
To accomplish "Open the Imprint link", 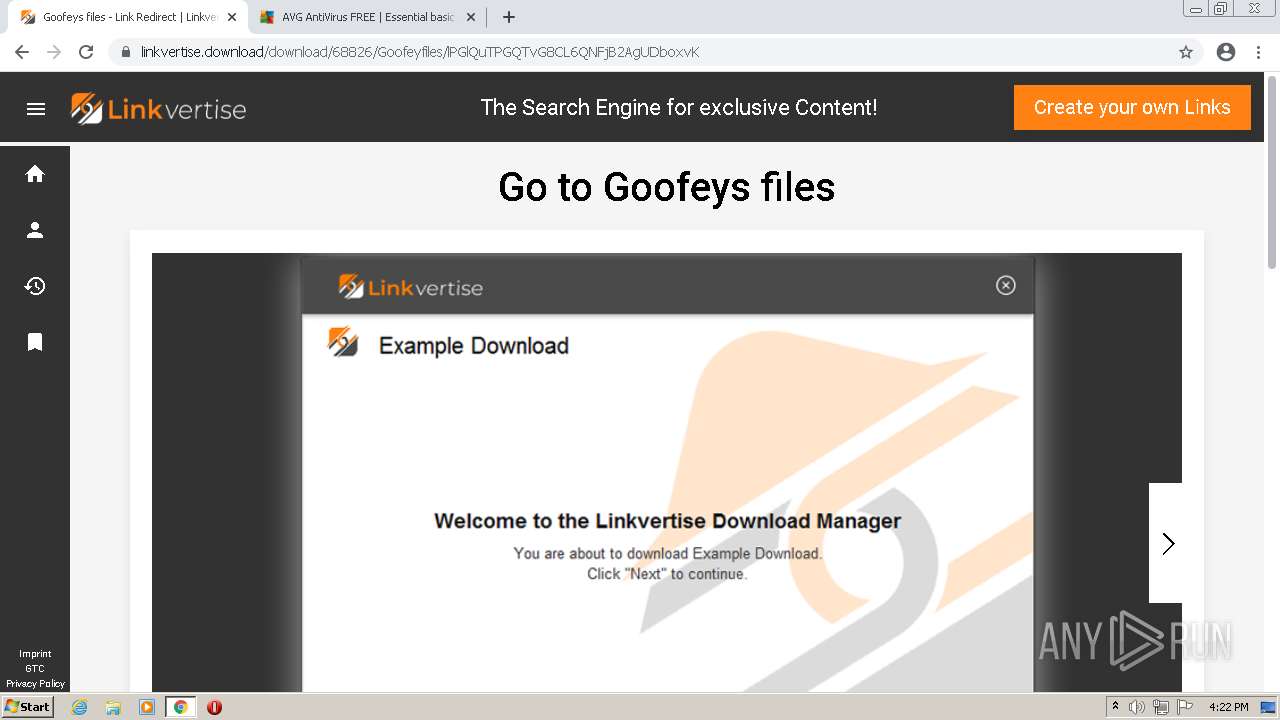I will [x=35, y=654].
